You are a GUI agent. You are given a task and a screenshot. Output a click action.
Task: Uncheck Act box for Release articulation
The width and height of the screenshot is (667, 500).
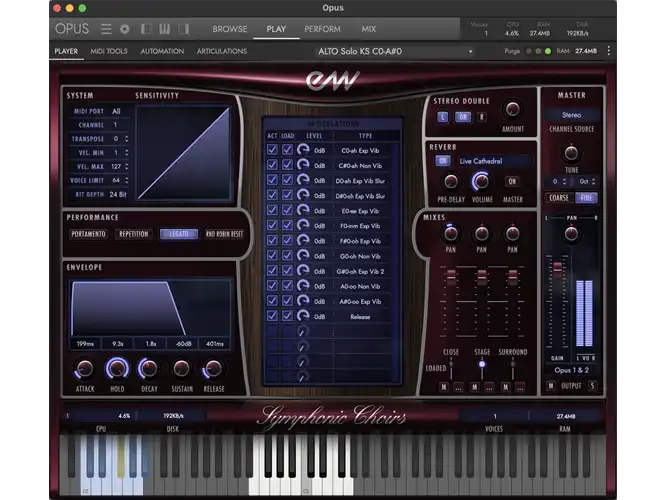272,316
